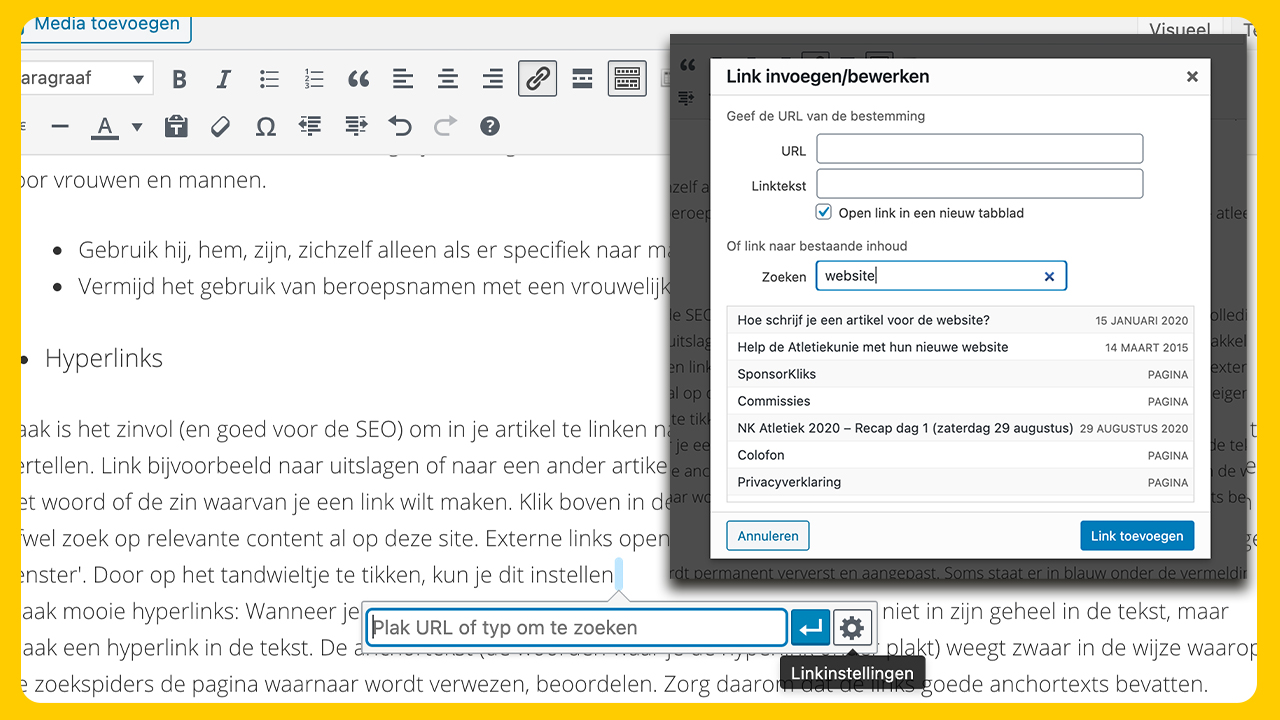
Task: Toggle bold formatting in the editor toolbar
Action: (x=180, y=79)
